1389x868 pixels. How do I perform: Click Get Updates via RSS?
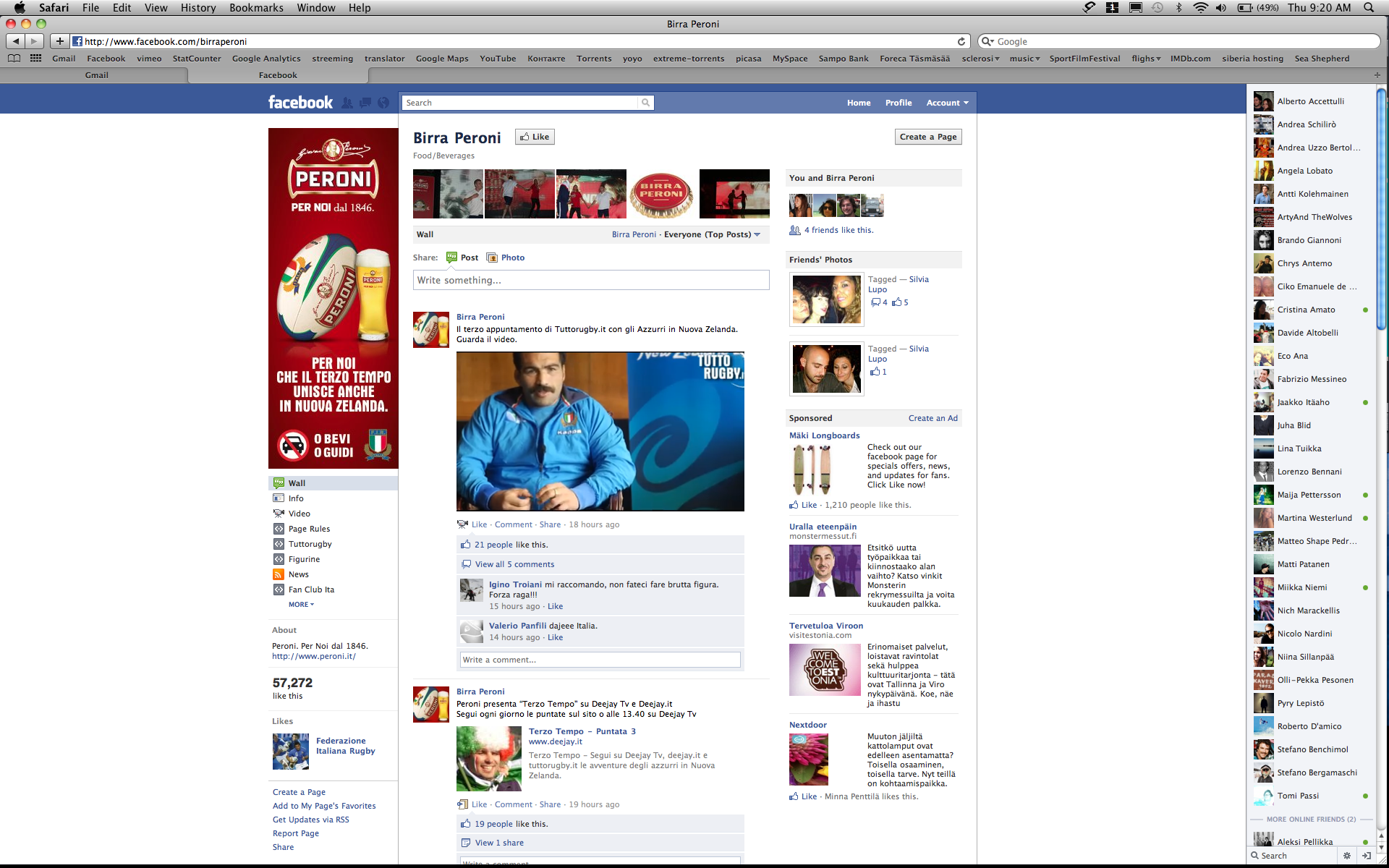coord(310,820)
